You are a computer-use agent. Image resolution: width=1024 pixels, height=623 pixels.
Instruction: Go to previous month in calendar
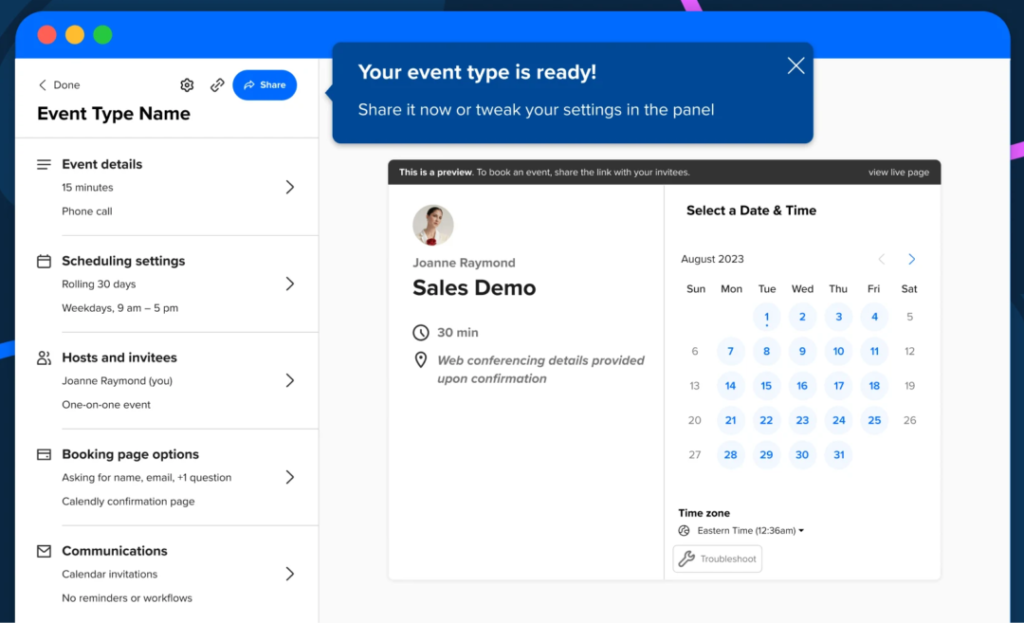tap(882, 259)
